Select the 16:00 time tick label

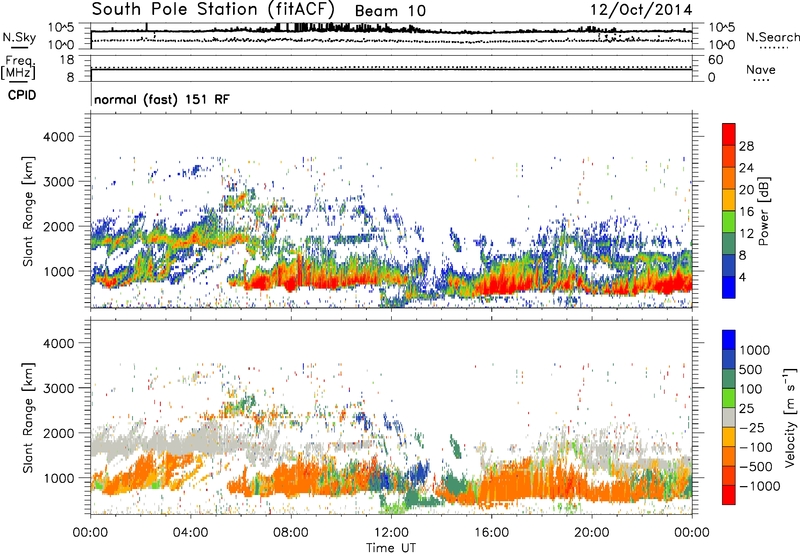[x=491, y=533]
